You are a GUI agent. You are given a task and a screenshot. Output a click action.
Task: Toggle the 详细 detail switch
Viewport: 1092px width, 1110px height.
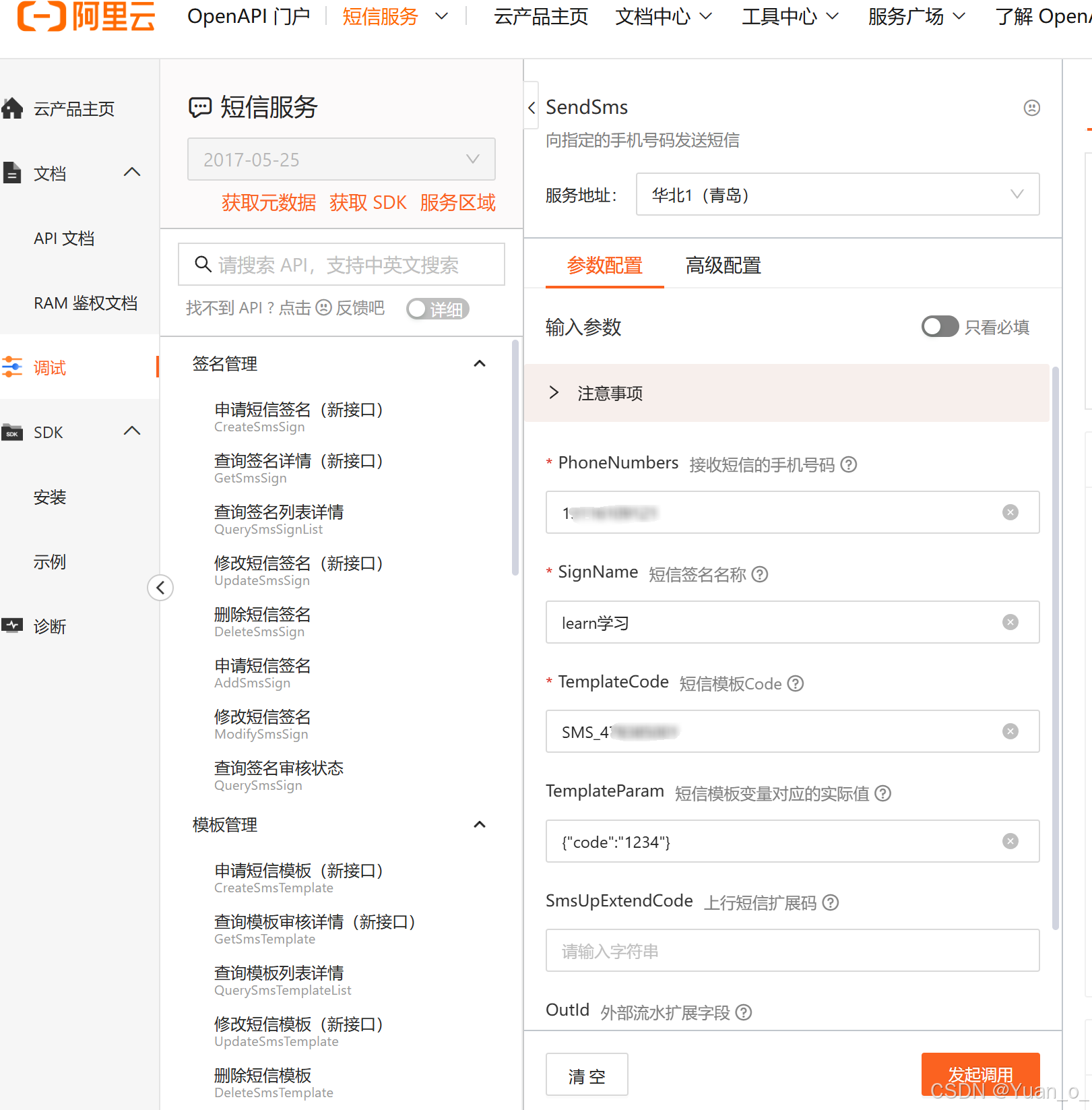click(437, 309)
